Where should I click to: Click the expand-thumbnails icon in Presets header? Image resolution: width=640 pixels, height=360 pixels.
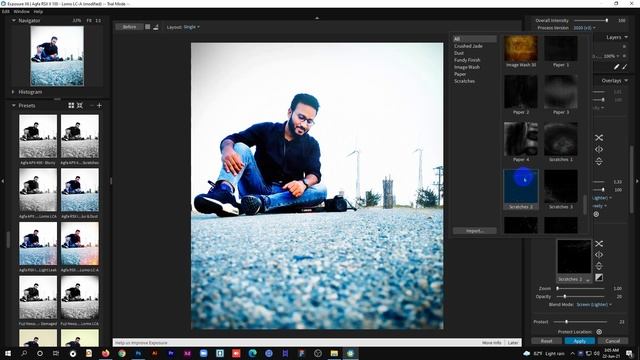(x=80, y=105)
